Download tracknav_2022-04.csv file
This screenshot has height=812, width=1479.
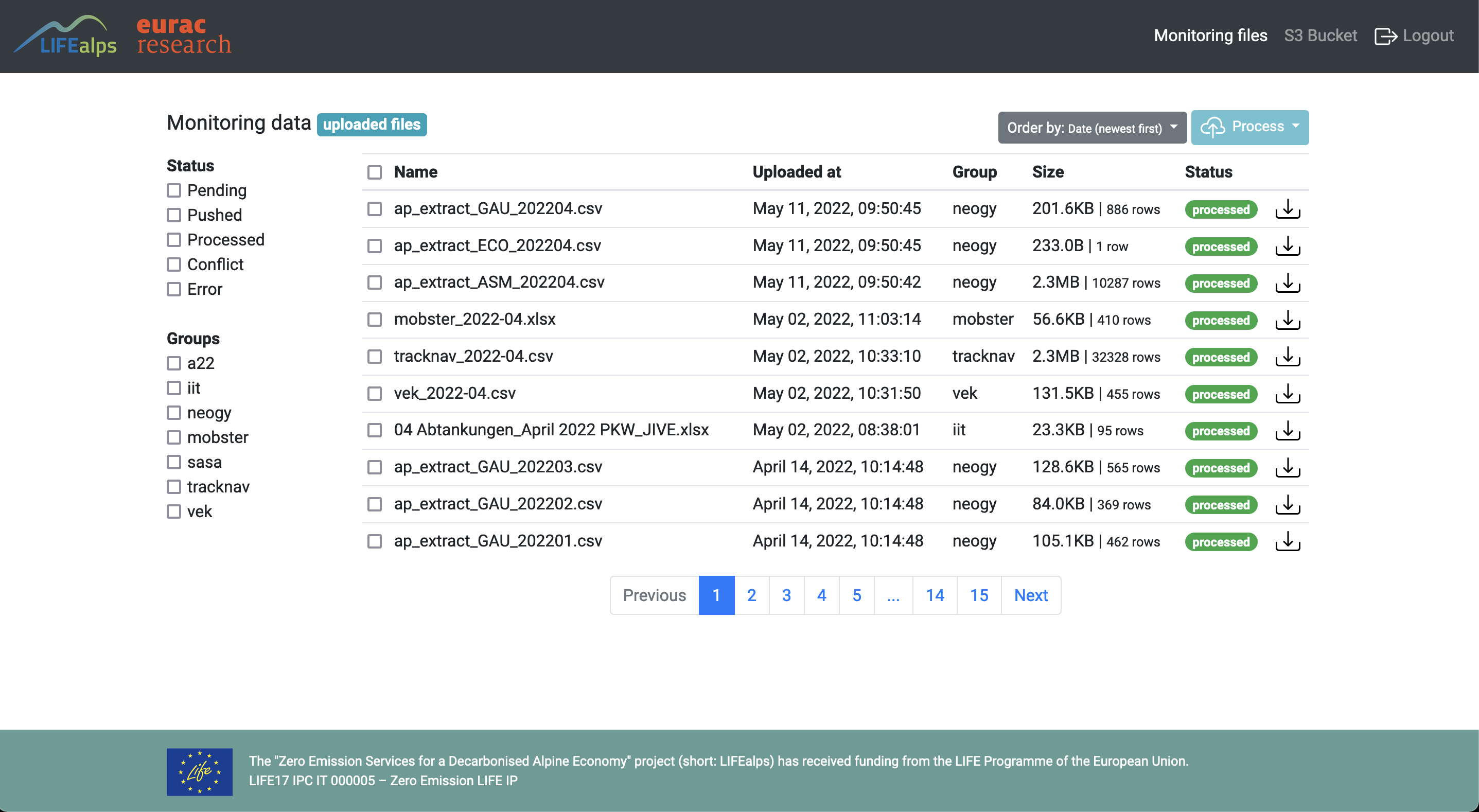(x=1287, y=357)
